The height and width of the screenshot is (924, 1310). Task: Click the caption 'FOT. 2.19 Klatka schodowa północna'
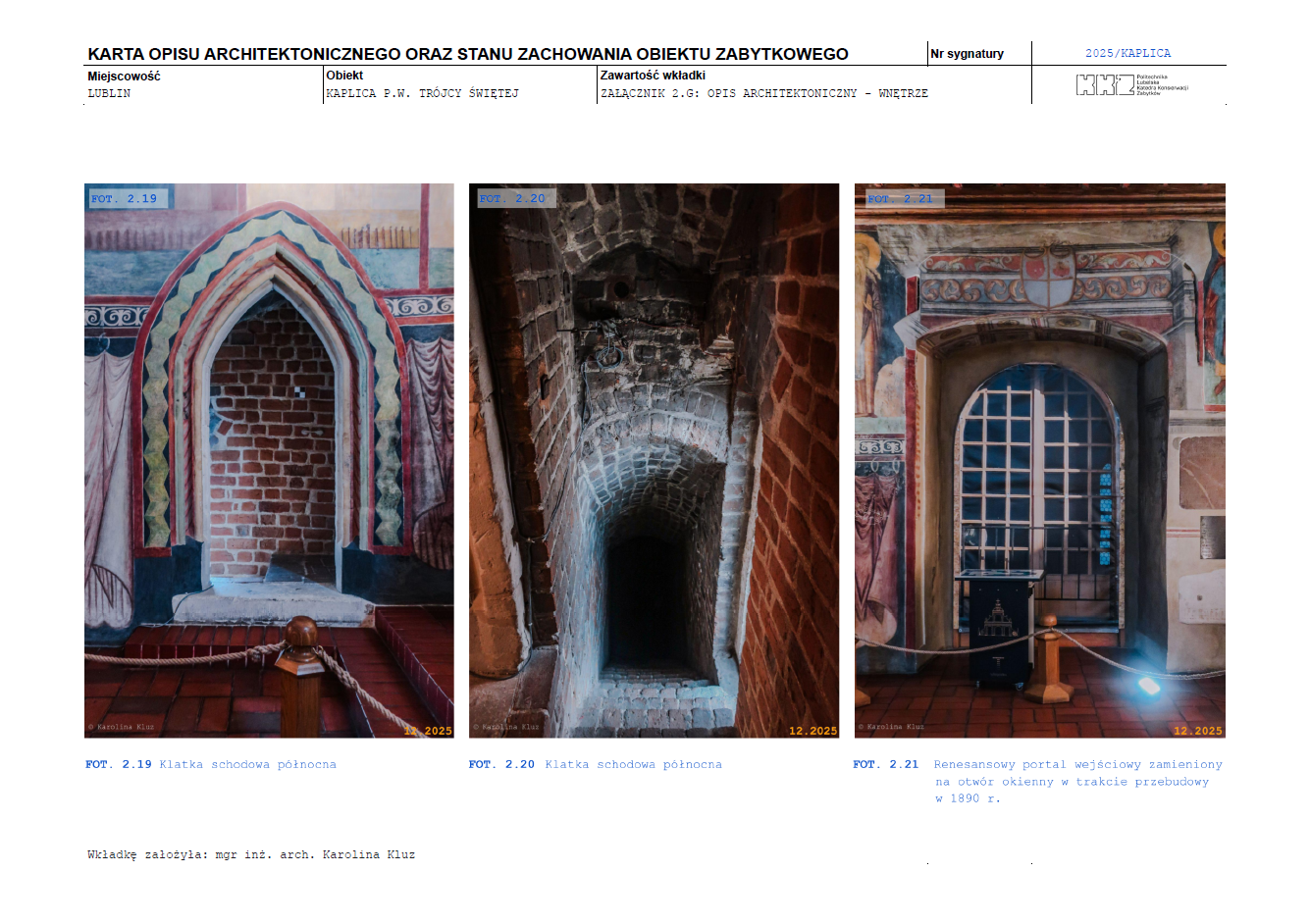(211, 764)
